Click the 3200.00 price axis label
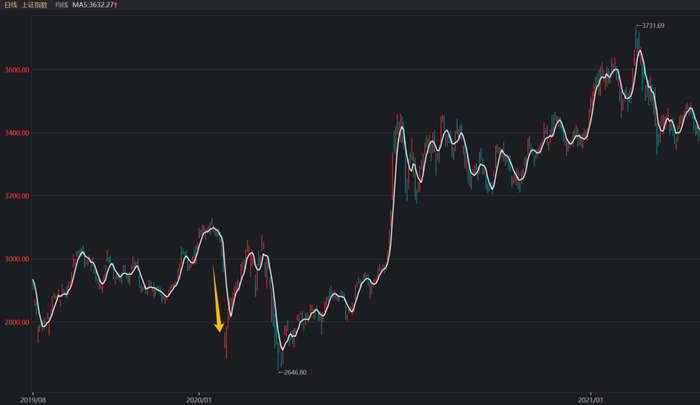 (x=18, y=196)
